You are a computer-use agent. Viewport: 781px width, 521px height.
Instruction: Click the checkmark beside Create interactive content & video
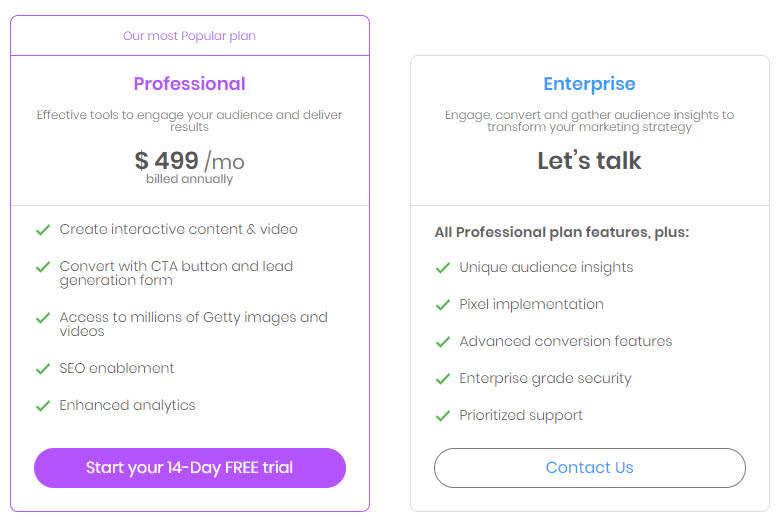click(x=43, y=230)
